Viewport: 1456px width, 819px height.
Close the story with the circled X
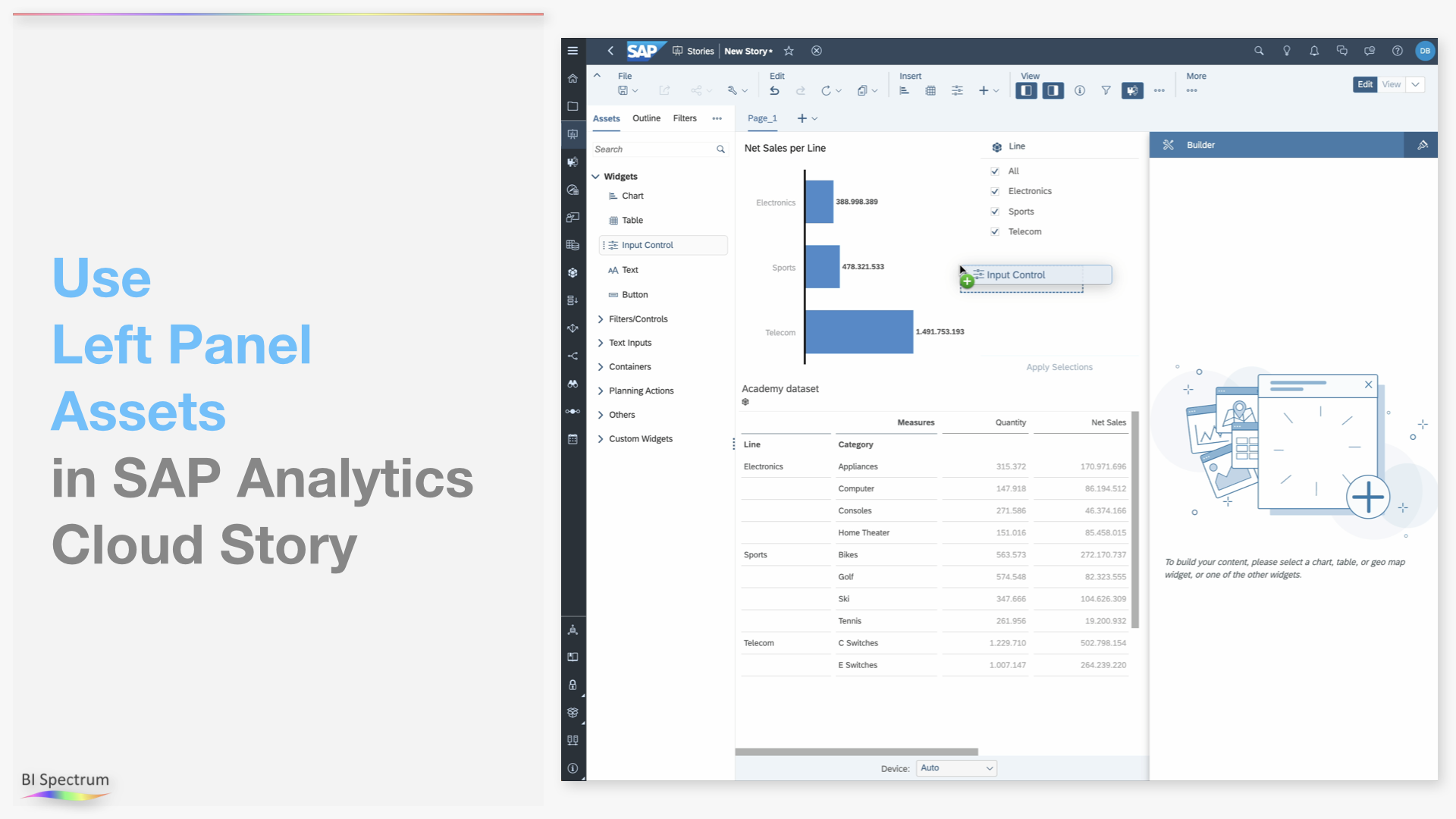coord(817,51)
